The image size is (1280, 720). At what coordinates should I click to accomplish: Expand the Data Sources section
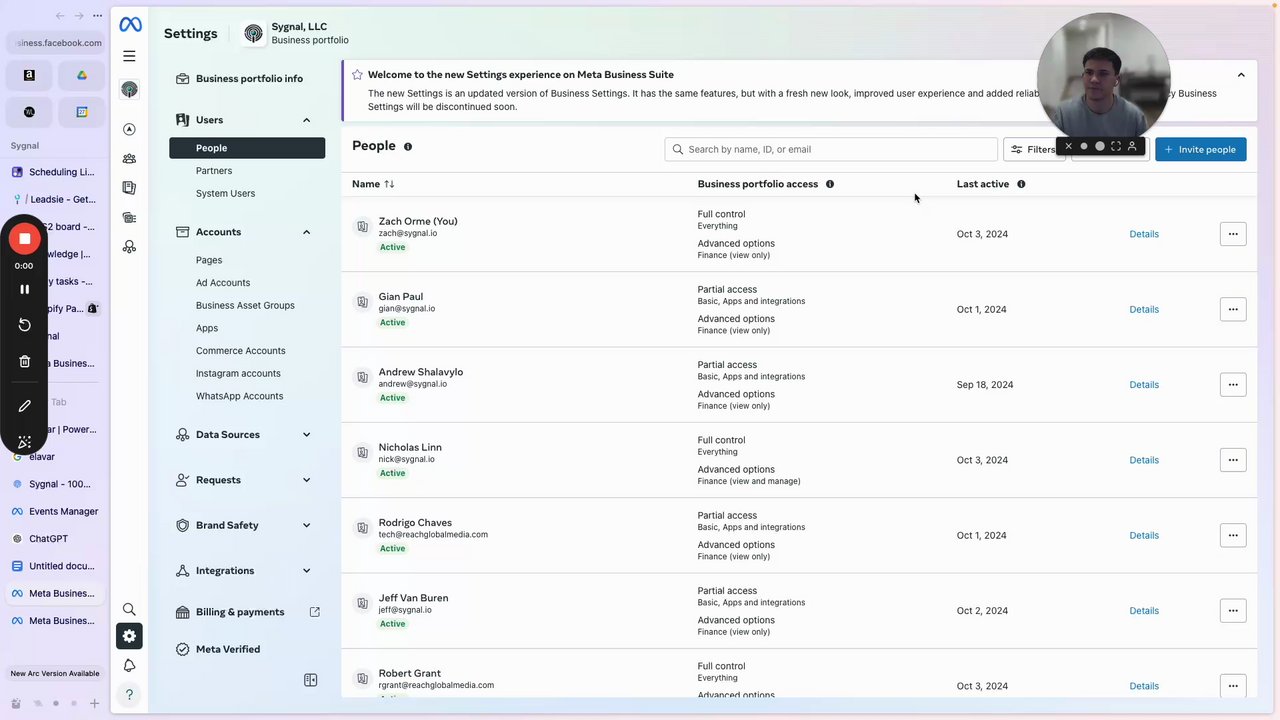tap(306, 435)
